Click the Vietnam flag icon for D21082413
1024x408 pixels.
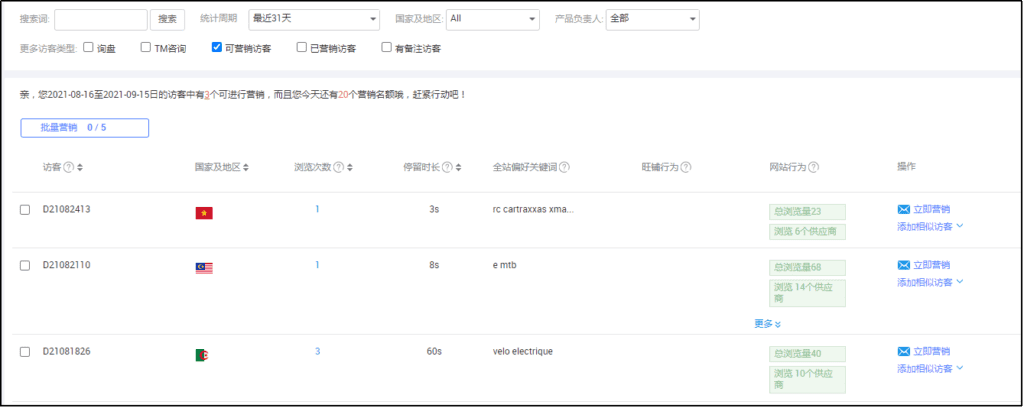tap(204, 212)
